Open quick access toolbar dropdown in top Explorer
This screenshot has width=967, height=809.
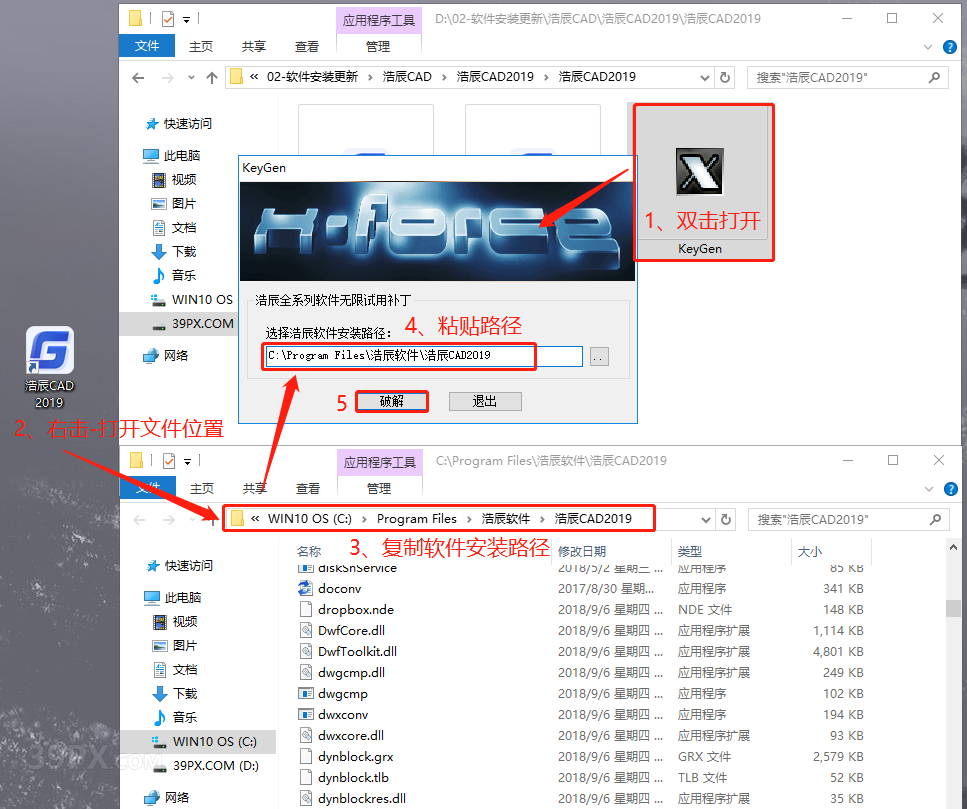point(186,20)
